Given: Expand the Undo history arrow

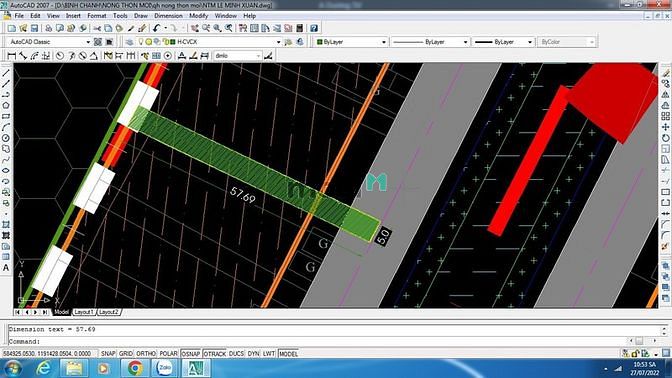Looking at the screenshot, I should click(x=165, y=28).
